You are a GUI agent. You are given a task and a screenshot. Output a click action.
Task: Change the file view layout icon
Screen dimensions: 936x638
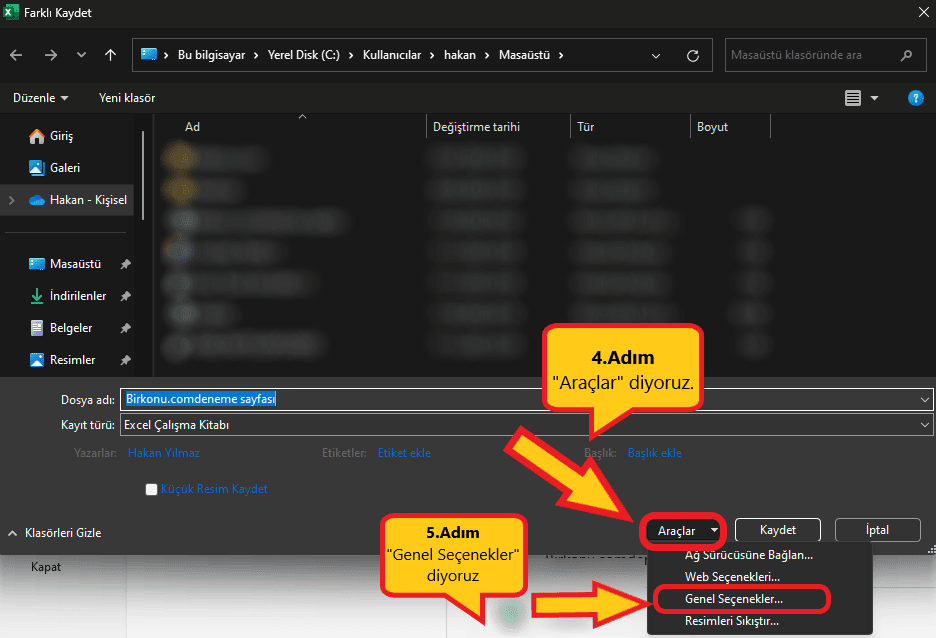click(853, 98)
